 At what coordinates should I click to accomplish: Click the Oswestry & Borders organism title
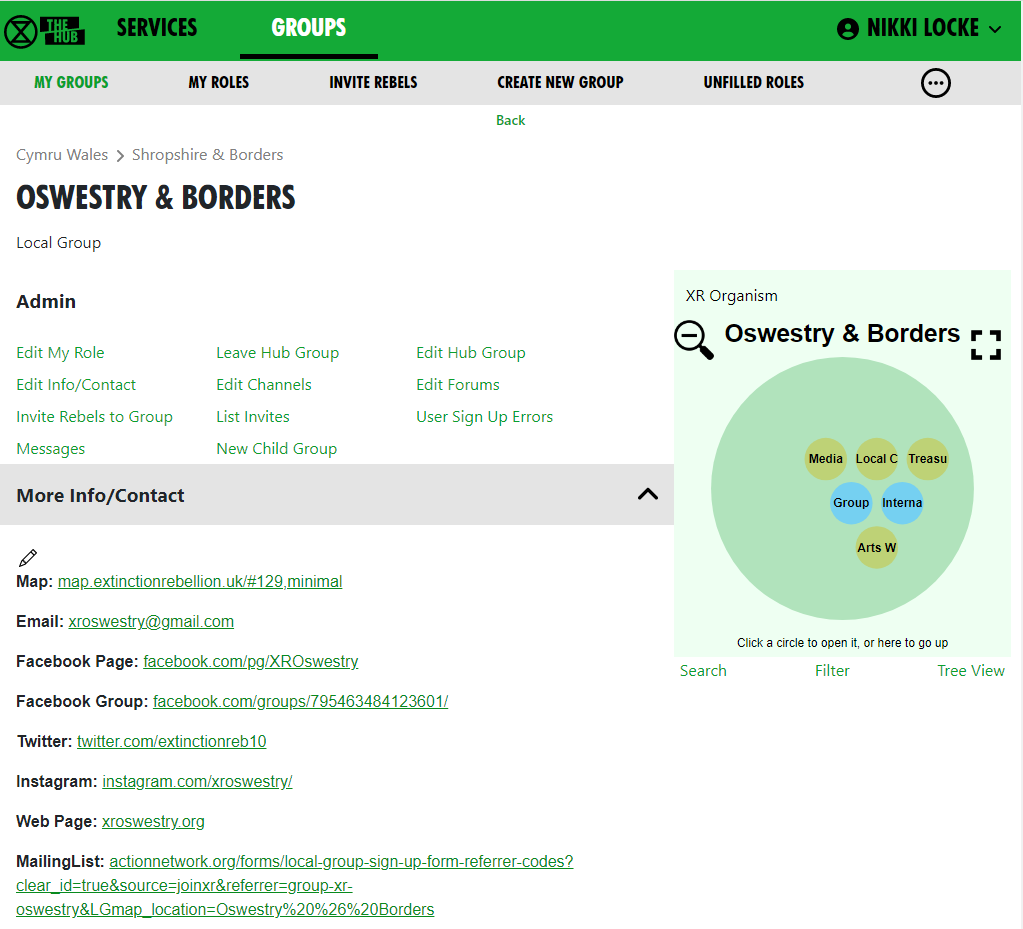[x=842, y=333]
